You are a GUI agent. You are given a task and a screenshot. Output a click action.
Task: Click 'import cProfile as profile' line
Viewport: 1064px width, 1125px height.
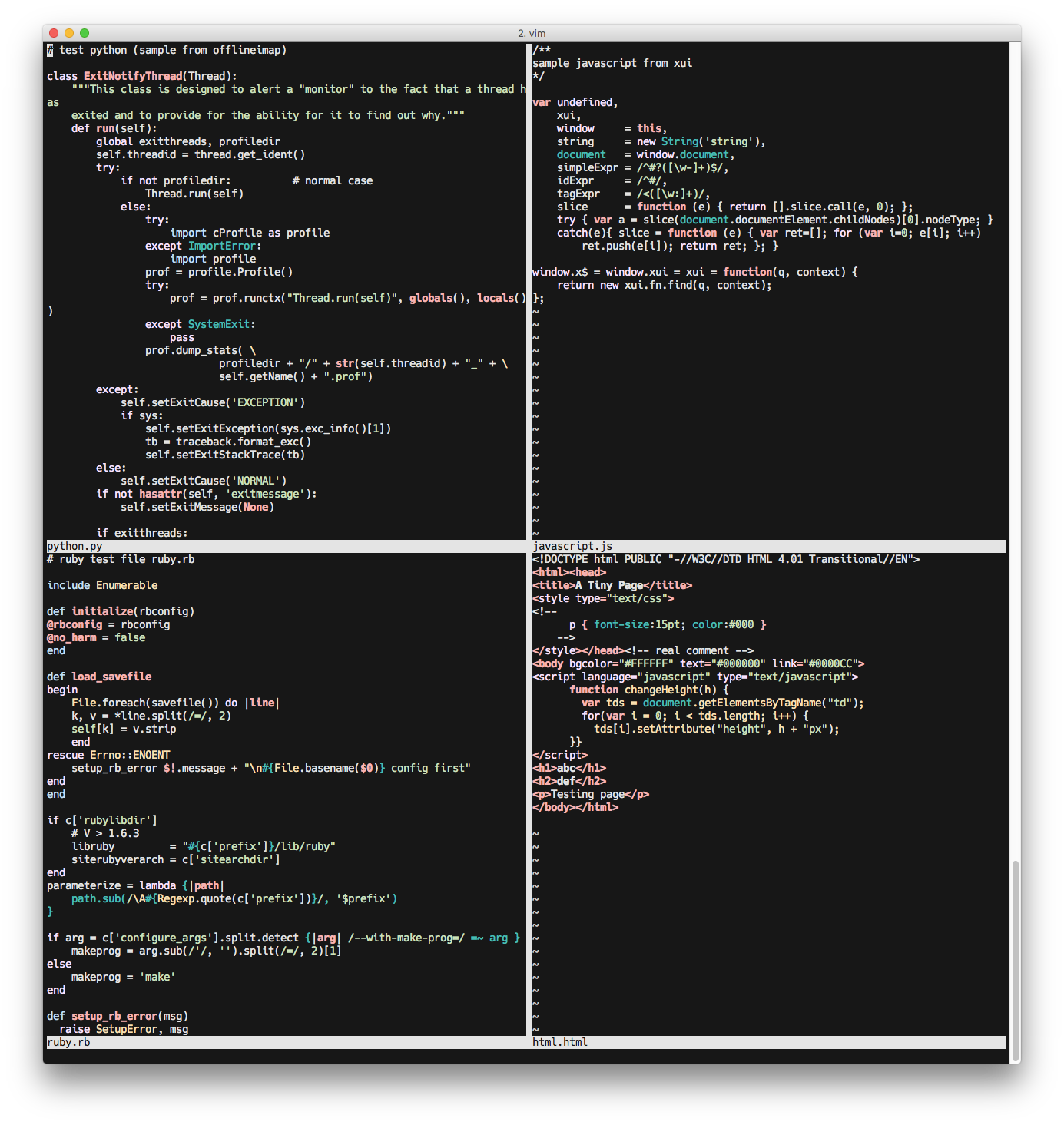pyautogui.click(x=250, y=233)
